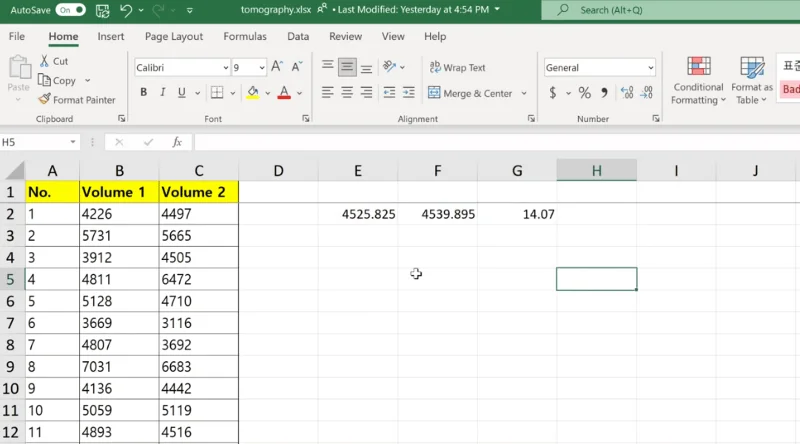The image size is (800, 444).
Task: Click the Decrease Indent icon
Action: tap(389, 92)
